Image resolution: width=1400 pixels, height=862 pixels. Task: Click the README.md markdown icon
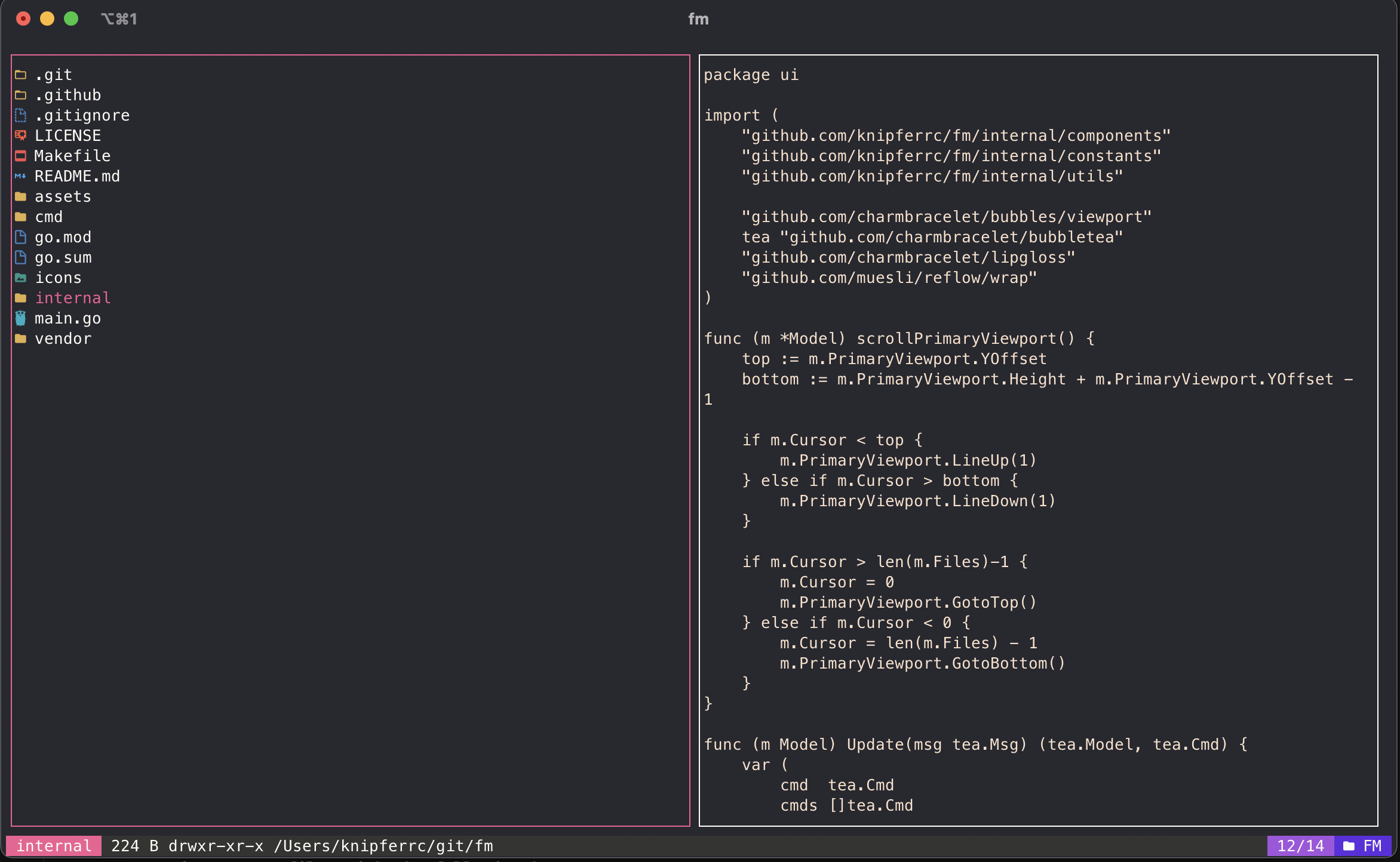click(x=21, y=176)
